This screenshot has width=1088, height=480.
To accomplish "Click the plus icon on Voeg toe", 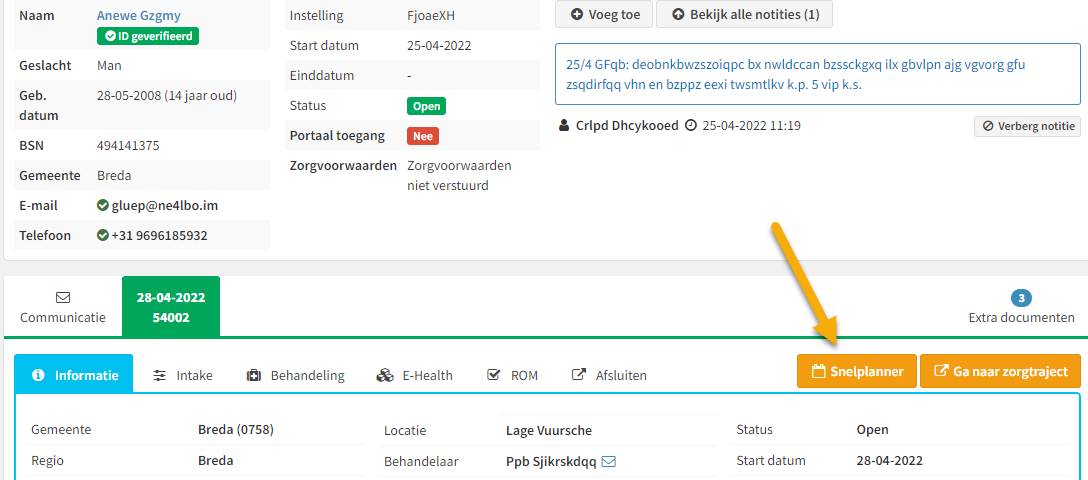I will coord(577,14).
